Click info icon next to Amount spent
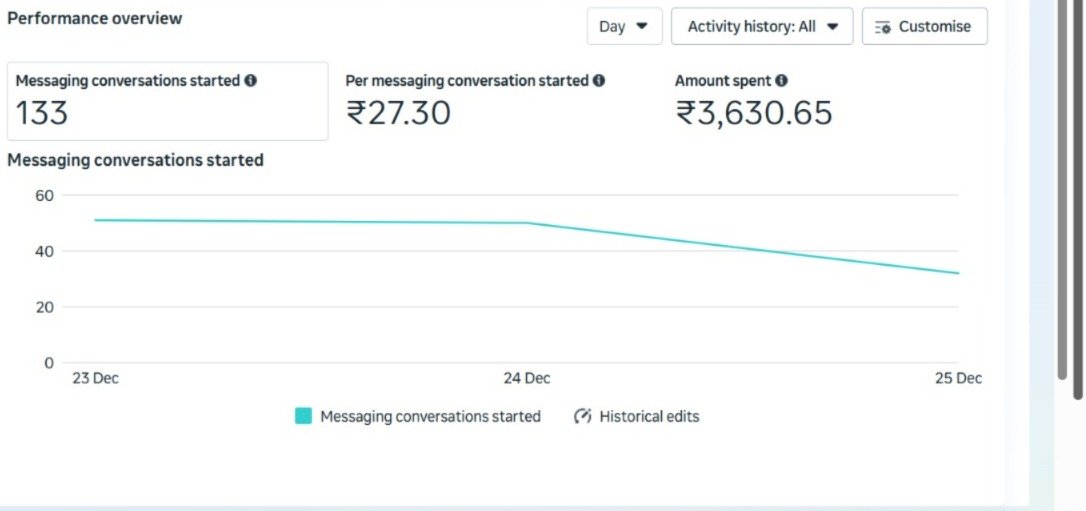Image resolution: width=1086 pixels, height=511 pixels. [781, 81]
